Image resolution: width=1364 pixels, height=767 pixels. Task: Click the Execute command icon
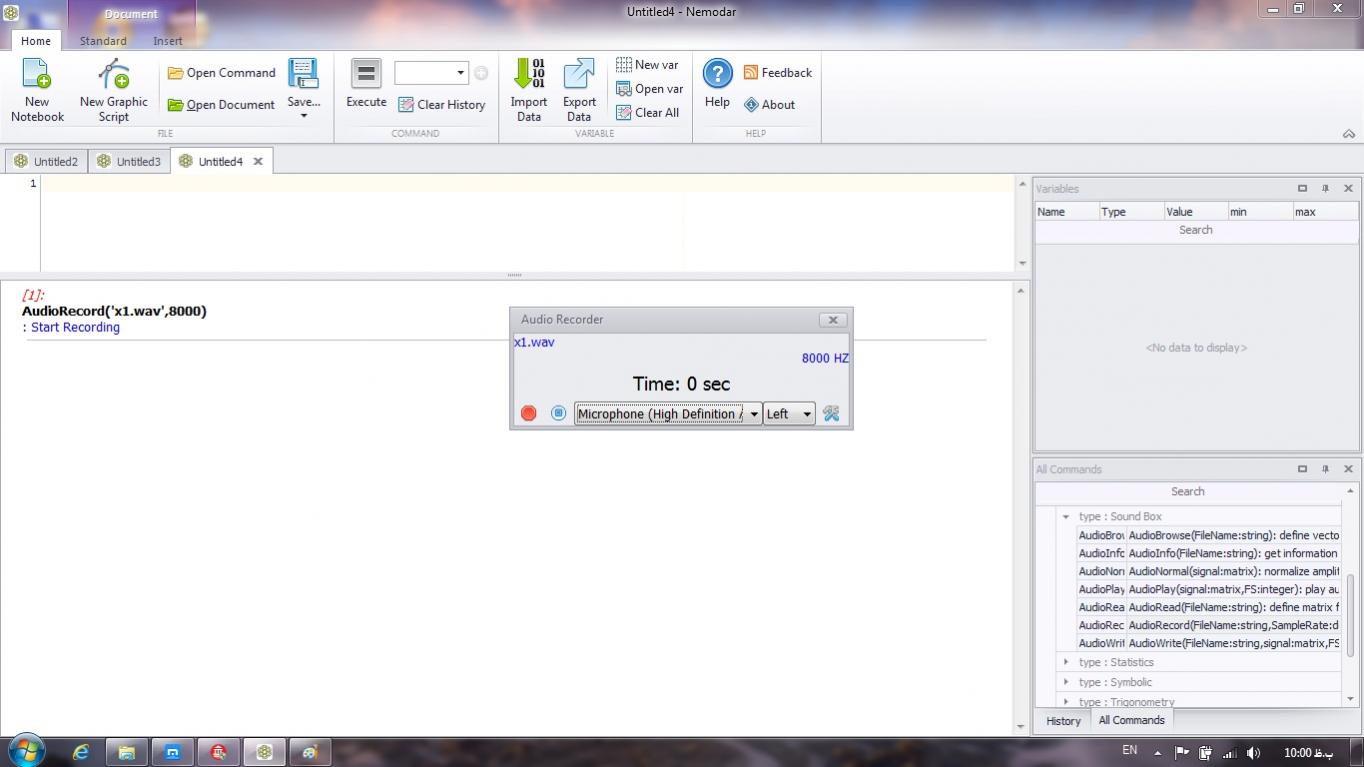[x=366, y=74]
